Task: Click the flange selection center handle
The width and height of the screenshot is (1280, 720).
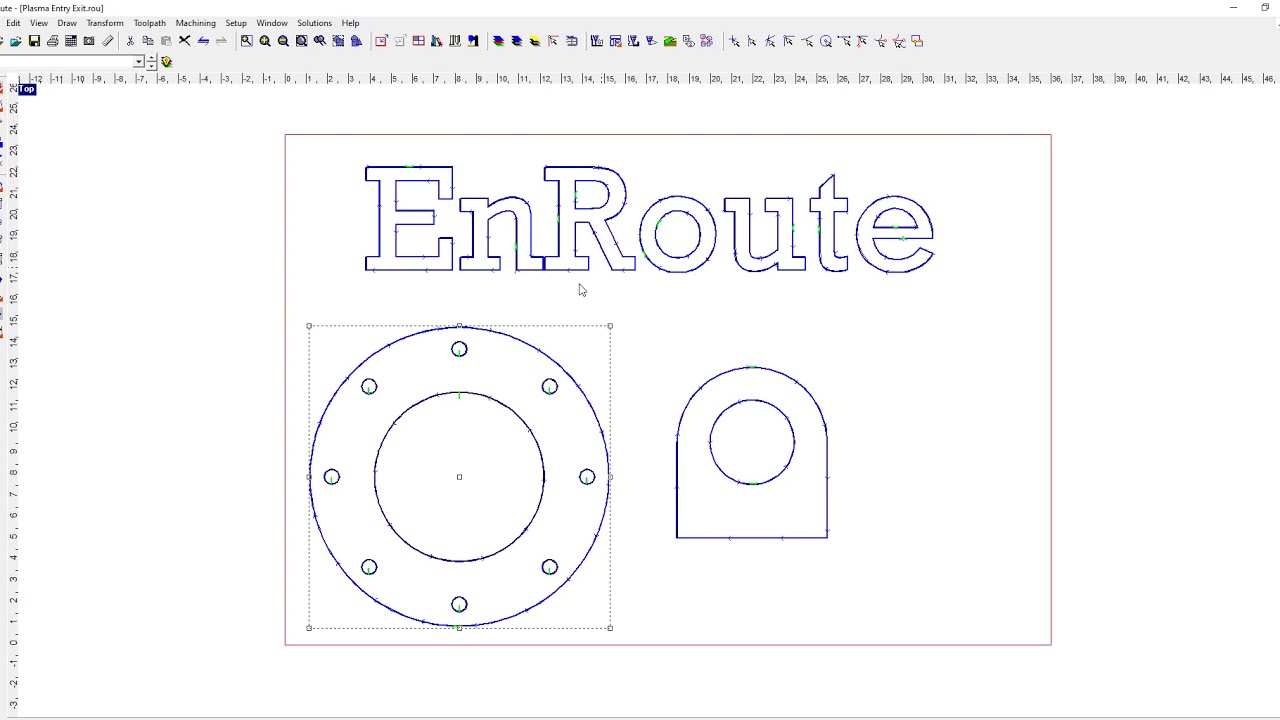Action: [x=459, y=477]
